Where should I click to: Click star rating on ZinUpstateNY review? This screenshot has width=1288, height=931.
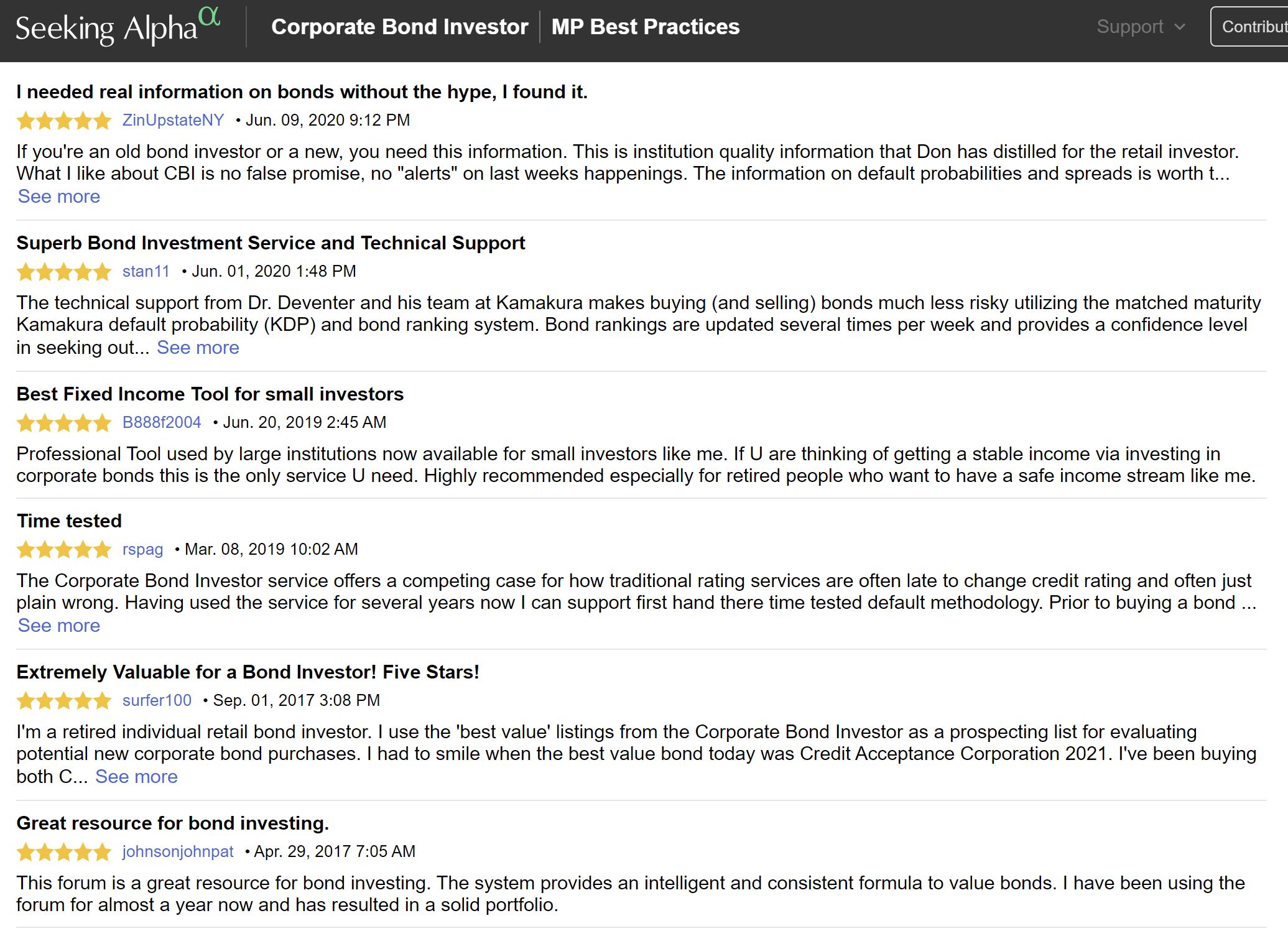point(64,121)
